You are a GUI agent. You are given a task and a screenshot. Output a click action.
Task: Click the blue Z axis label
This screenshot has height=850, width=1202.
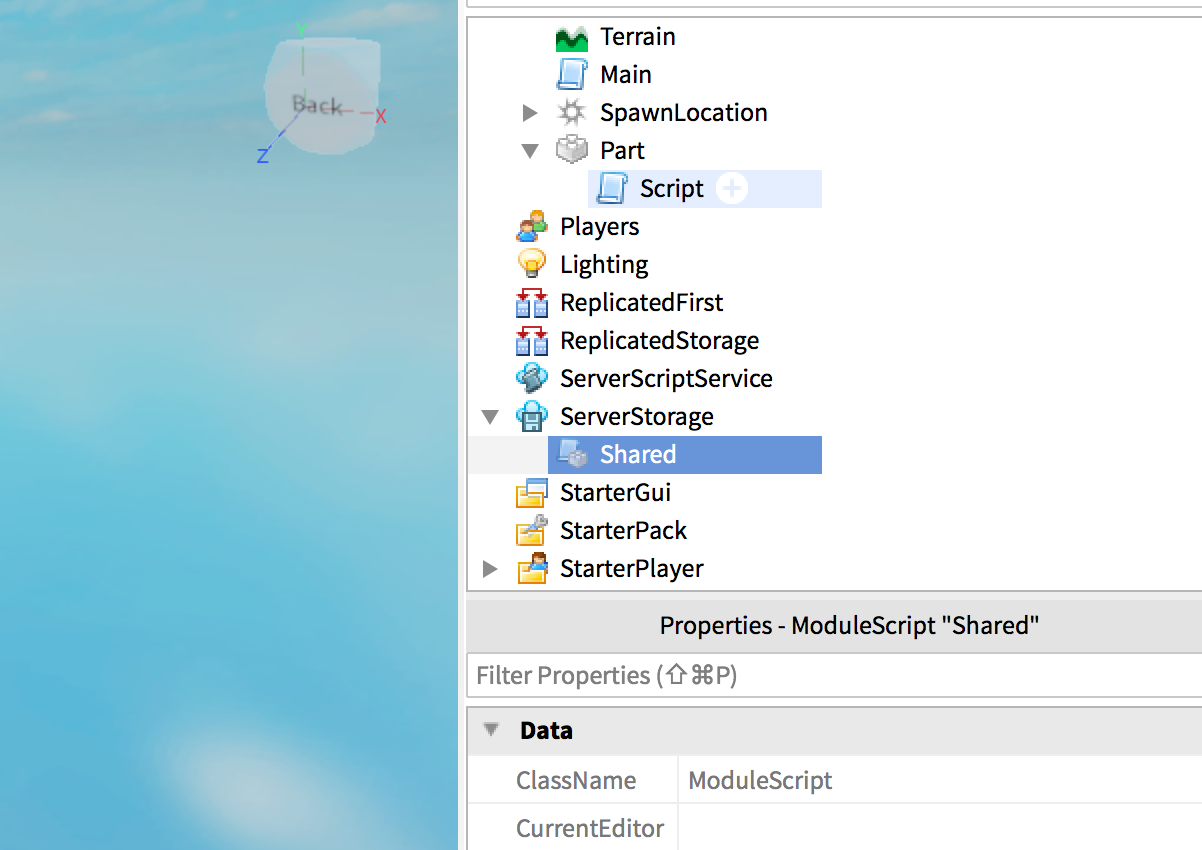point(263,155)
